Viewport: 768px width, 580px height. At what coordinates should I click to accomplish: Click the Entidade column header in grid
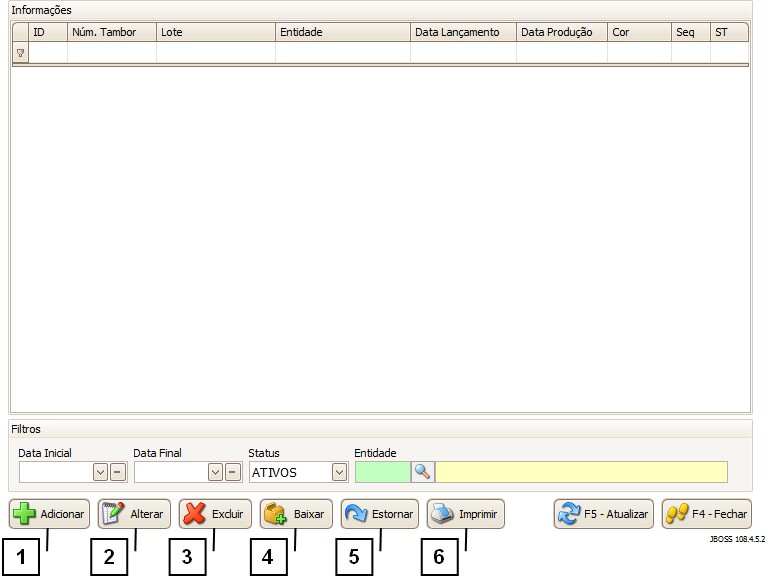pos(342,32)
